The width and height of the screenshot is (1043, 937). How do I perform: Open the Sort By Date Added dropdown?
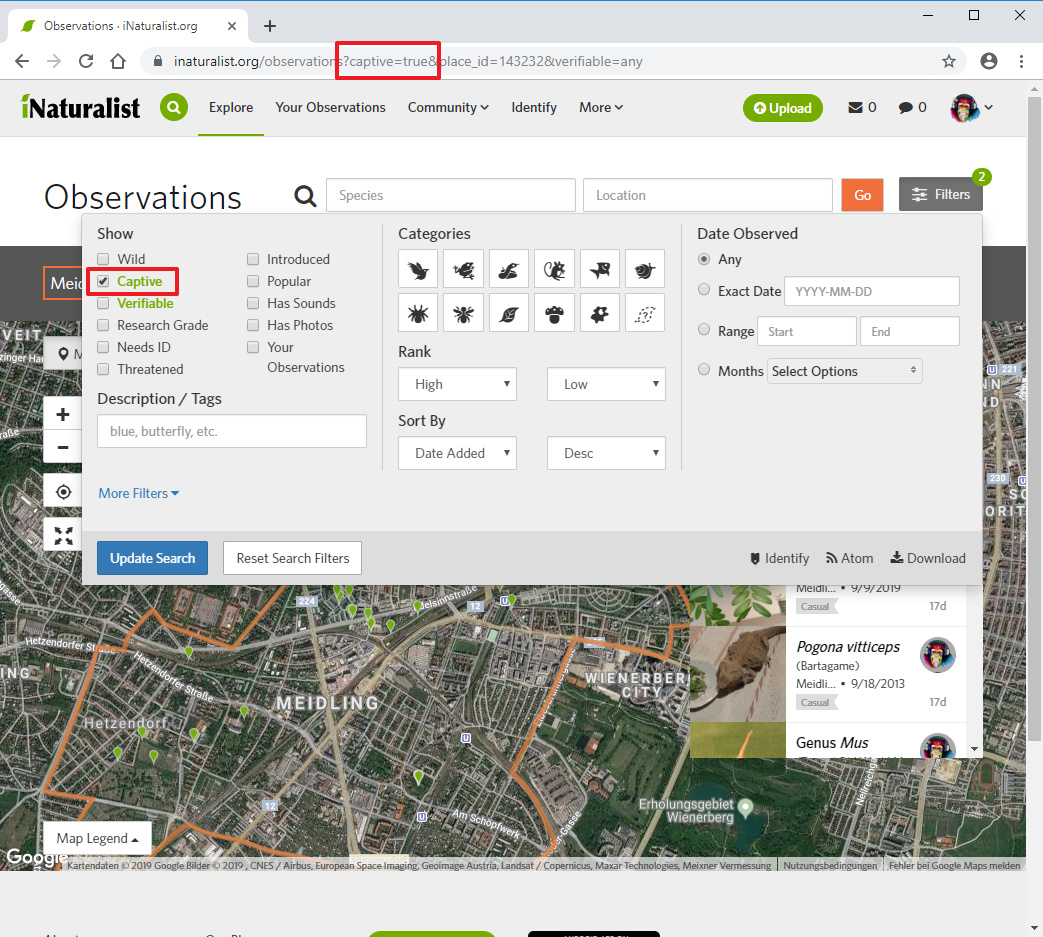click(x=458, y=453)
